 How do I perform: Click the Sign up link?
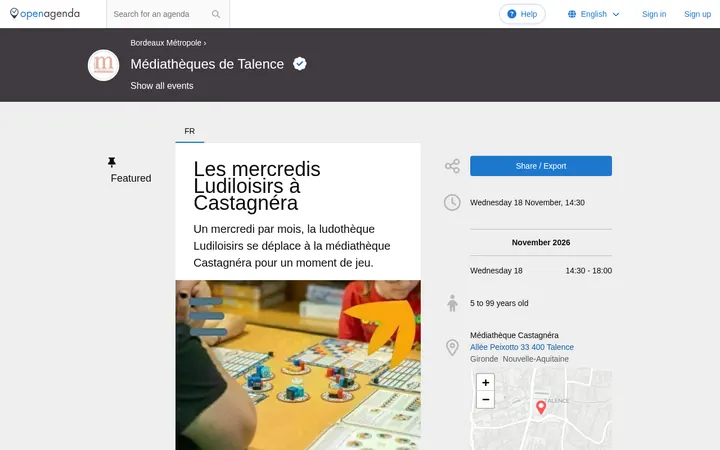(x=697, y=14)
